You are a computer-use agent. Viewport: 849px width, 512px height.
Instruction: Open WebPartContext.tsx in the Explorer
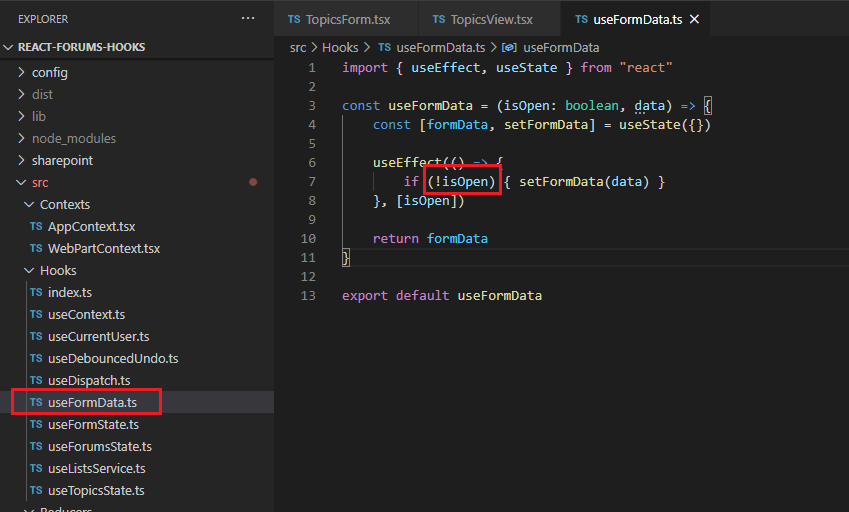(103, 248)
